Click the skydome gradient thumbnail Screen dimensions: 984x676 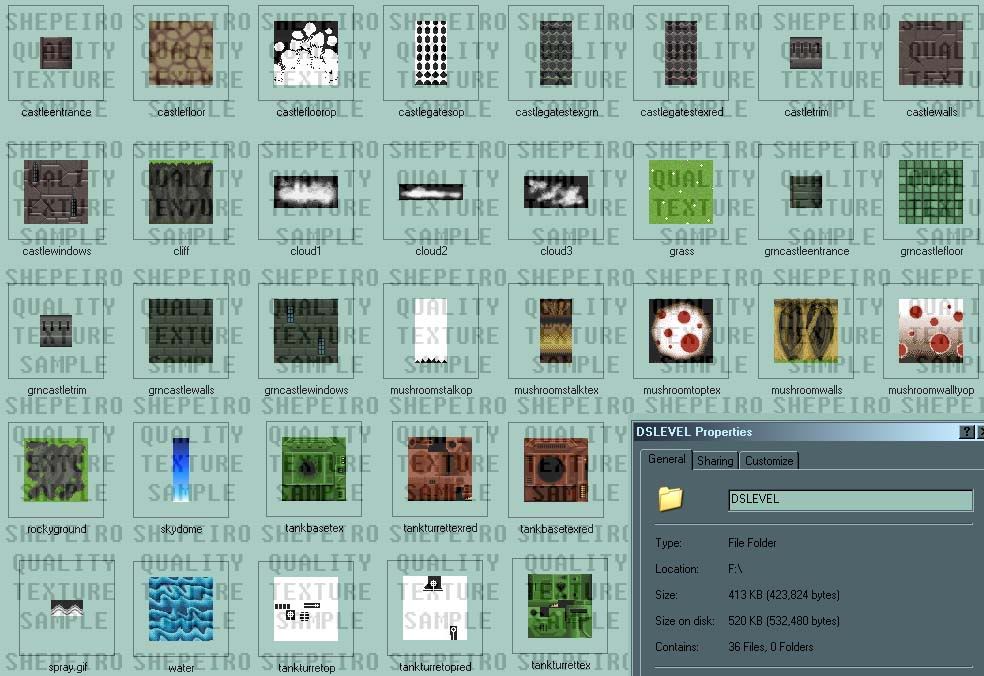coord(181,469)
